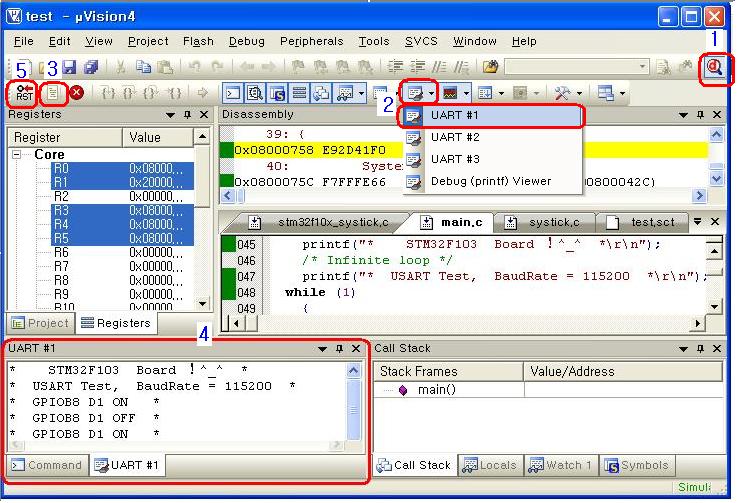Click the Analysis windows icon

pos(450,93)
